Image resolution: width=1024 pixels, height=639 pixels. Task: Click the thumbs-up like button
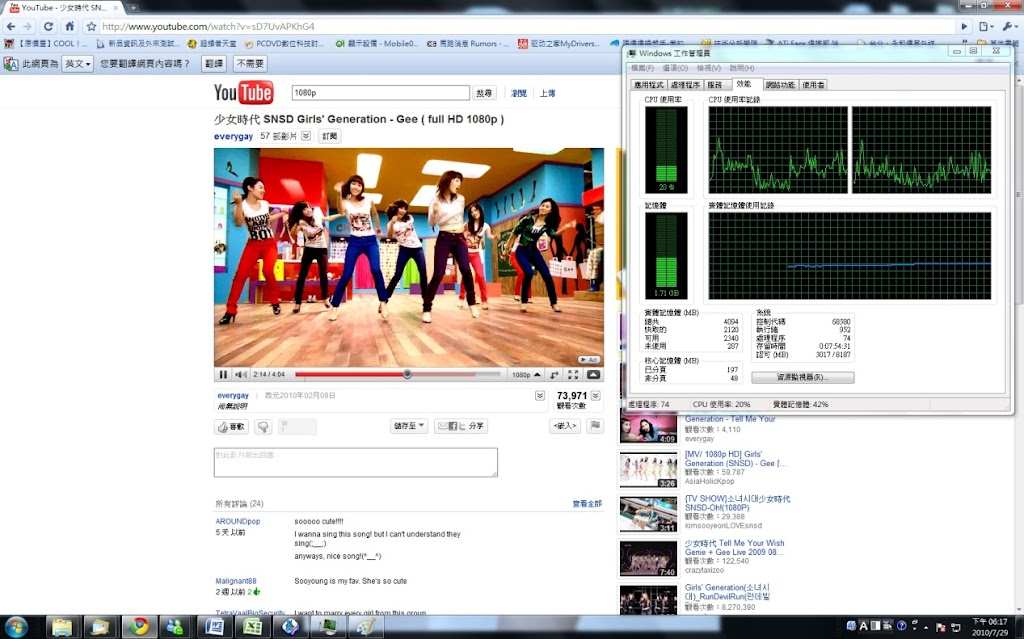click(x=231, y=427)
